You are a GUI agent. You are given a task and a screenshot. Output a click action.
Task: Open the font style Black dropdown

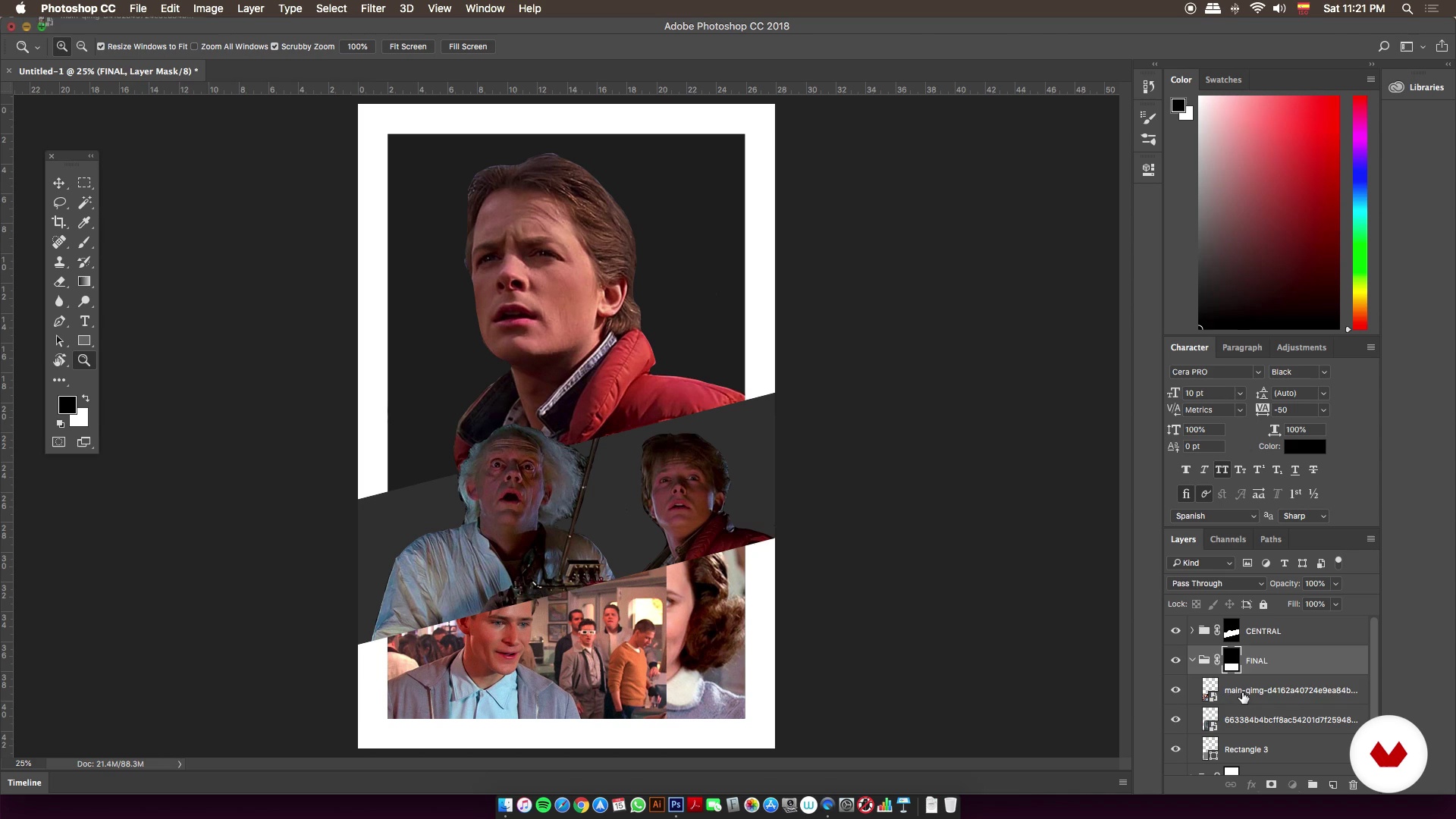pos(1324,372)
